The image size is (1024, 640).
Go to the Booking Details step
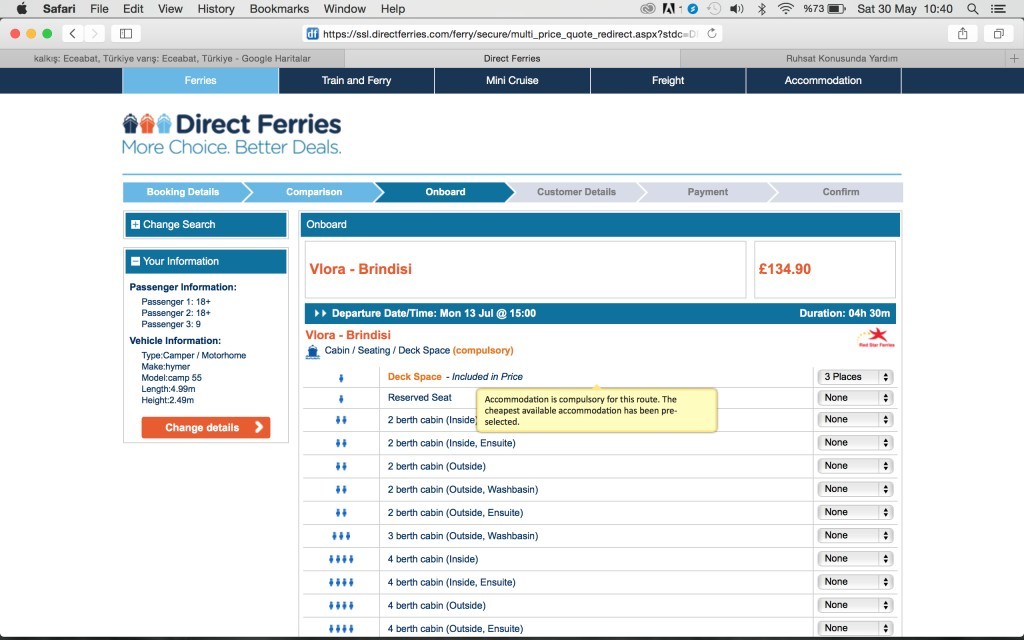(183, 192)
